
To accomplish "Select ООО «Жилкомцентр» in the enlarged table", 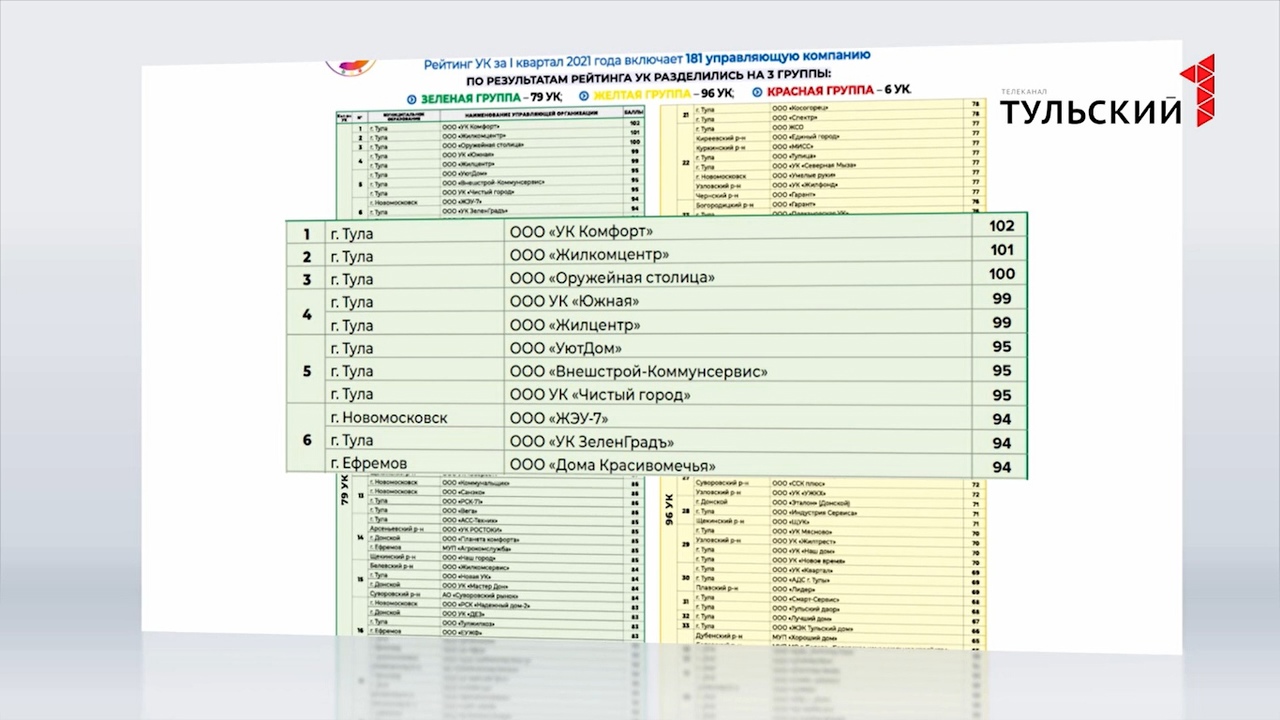I will pyautogui.click(x=589, y=255).
